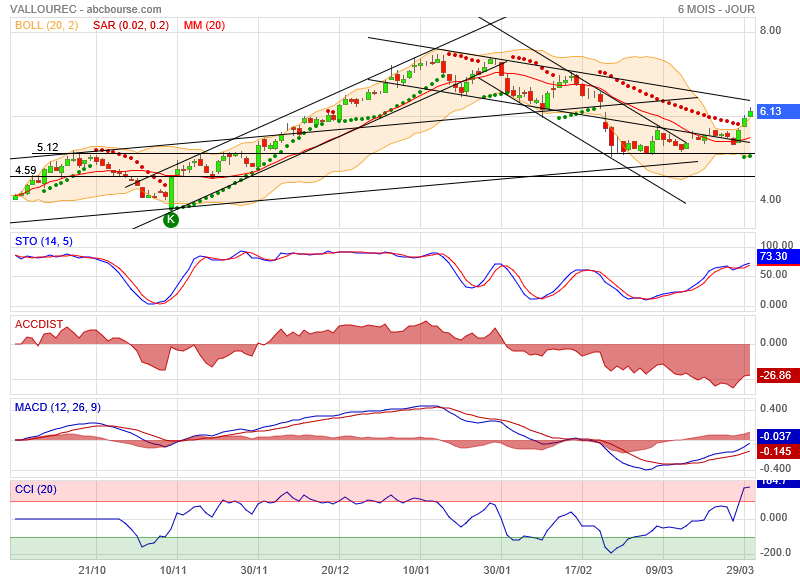Click the green K marker icon
Image resolution: width=800 pixels, height=580 pixels.
coord(170,220)
